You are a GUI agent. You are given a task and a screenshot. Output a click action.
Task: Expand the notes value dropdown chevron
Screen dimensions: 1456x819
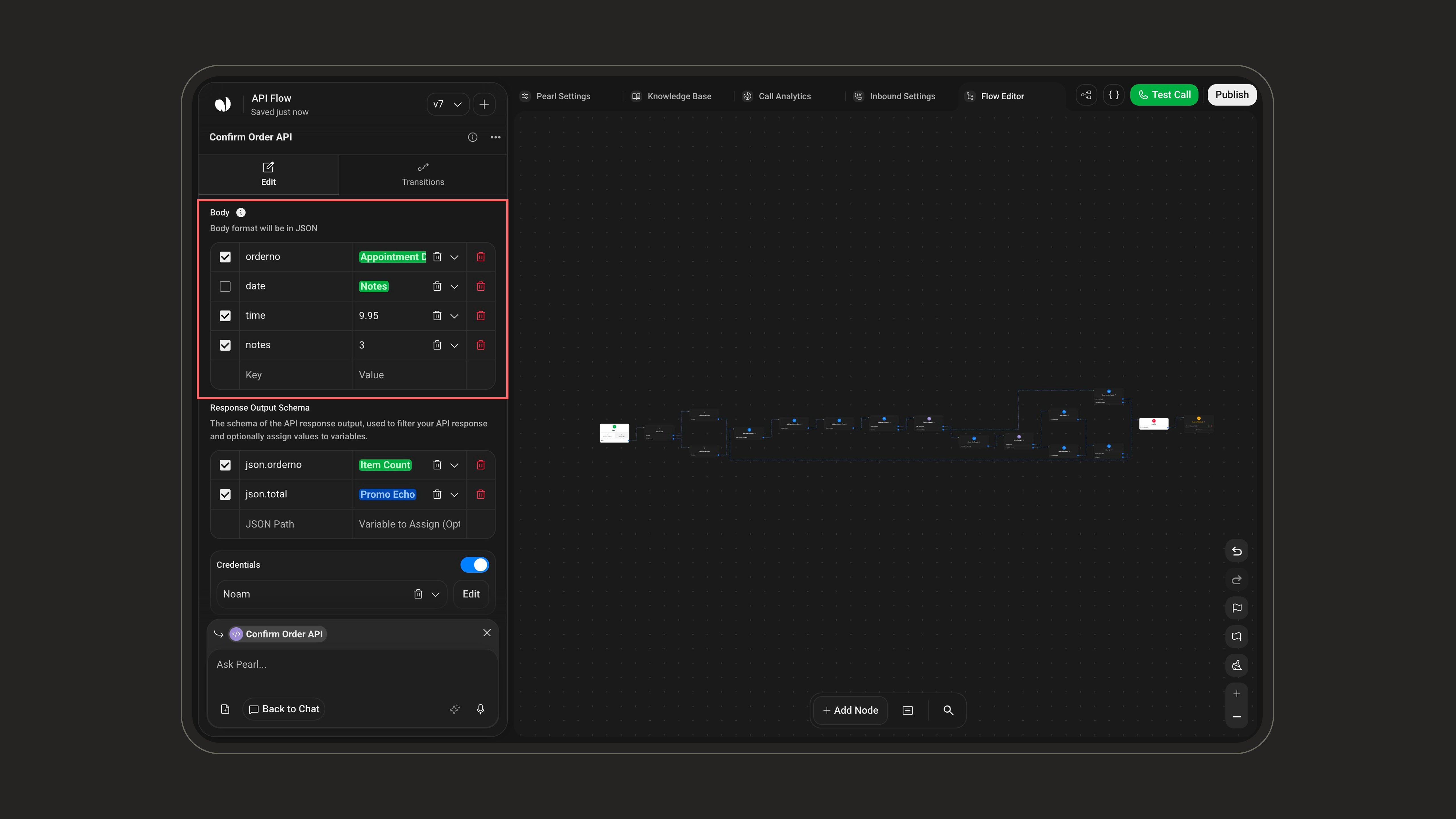[454, 345]
